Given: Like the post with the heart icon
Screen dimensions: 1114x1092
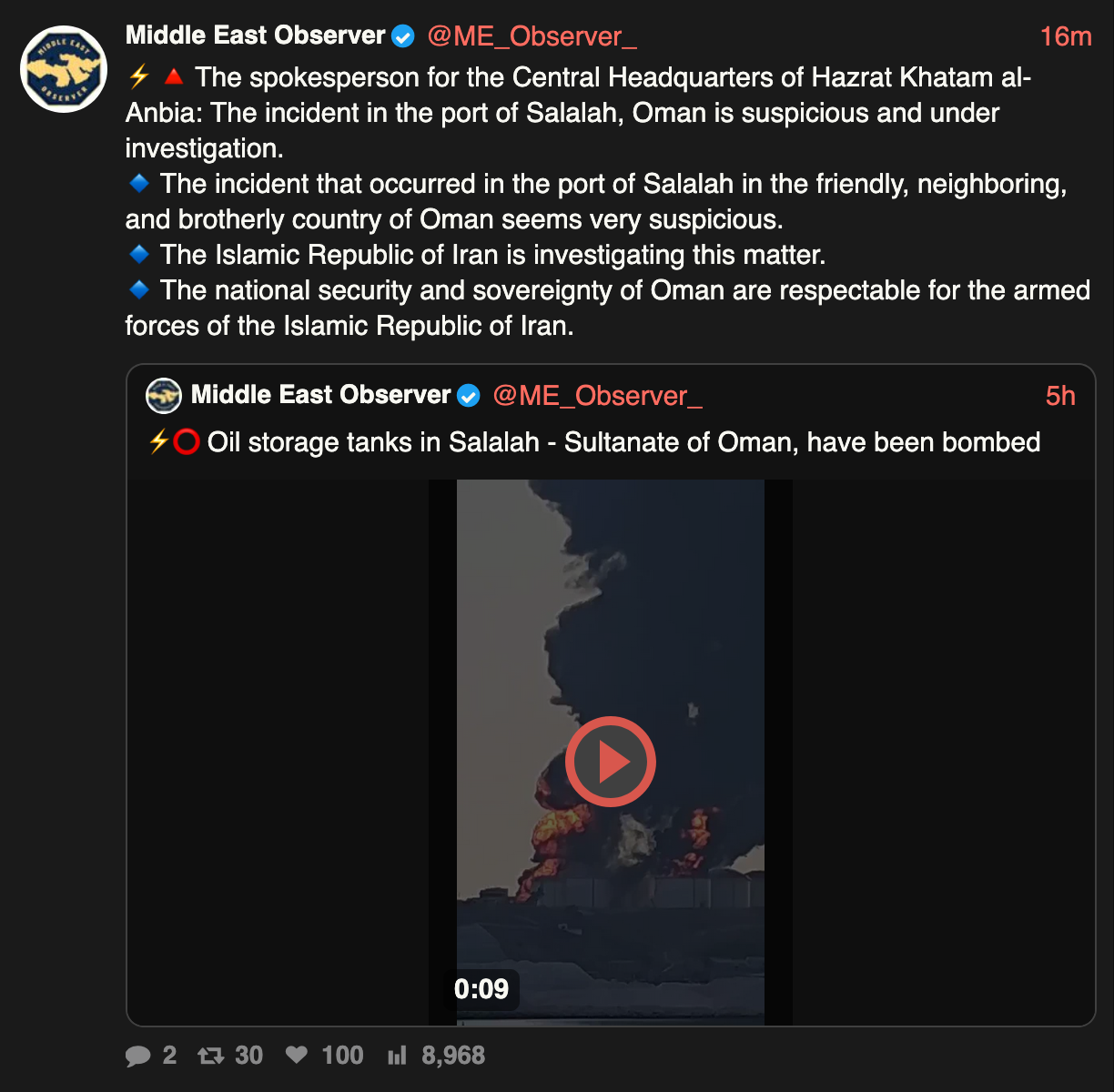Looking at the screenshot, I should 297,1056.
